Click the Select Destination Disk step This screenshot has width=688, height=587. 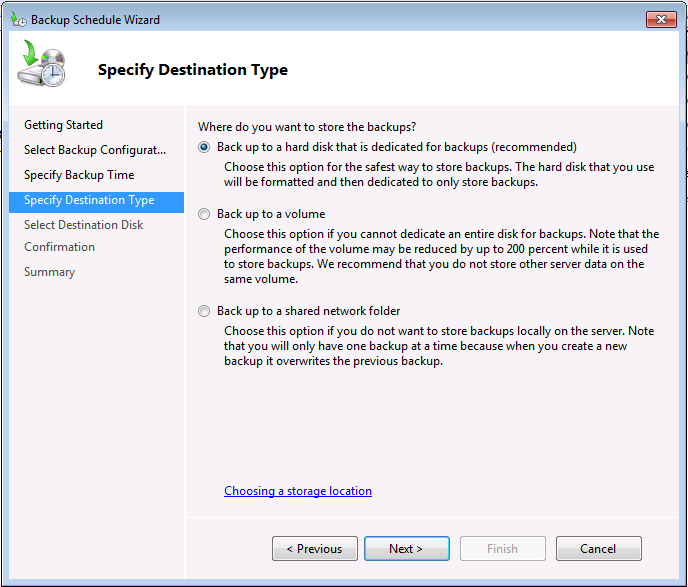click(84, 225)
